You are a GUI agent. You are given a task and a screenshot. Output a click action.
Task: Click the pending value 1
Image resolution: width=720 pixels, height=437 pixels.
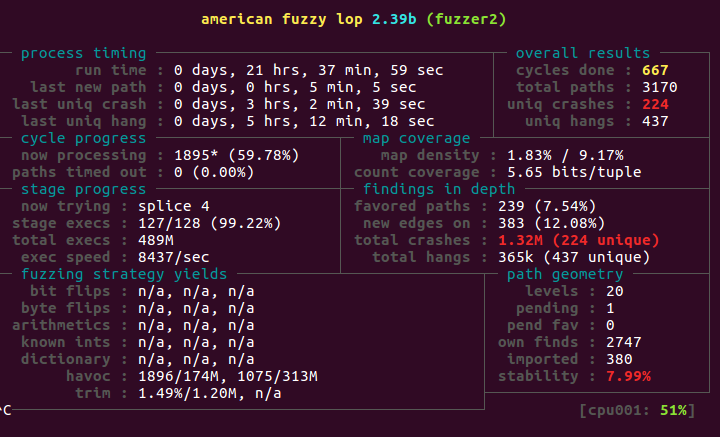(610, 308)
